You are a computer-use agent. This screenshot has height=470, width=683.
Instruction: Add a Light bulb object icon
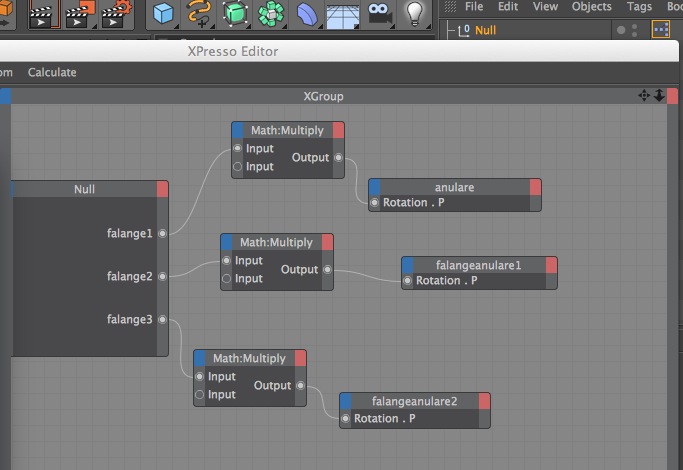point(414,14)
